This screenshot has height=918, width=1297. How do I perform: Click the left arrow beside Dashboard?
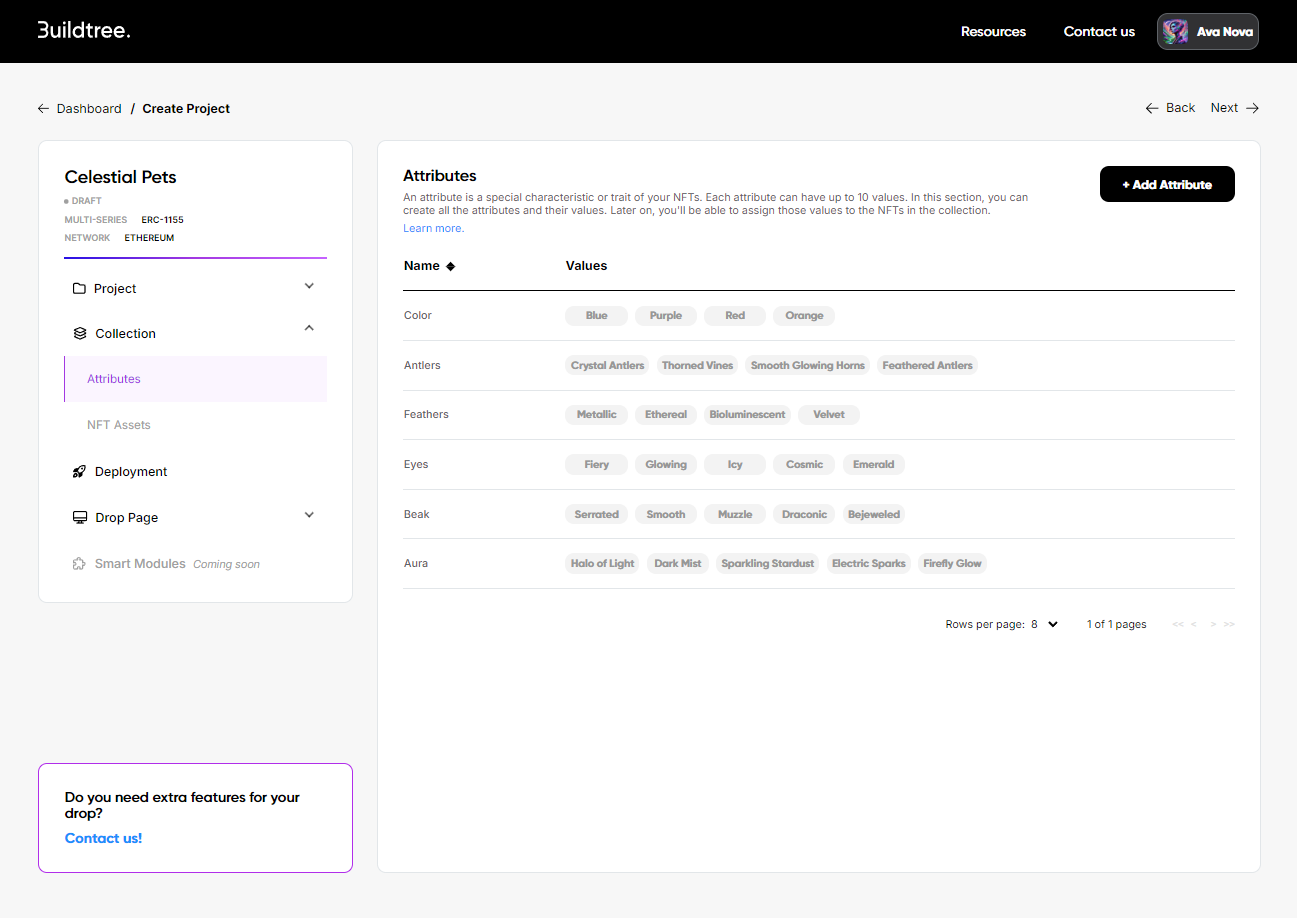click(x=43, y=109)
